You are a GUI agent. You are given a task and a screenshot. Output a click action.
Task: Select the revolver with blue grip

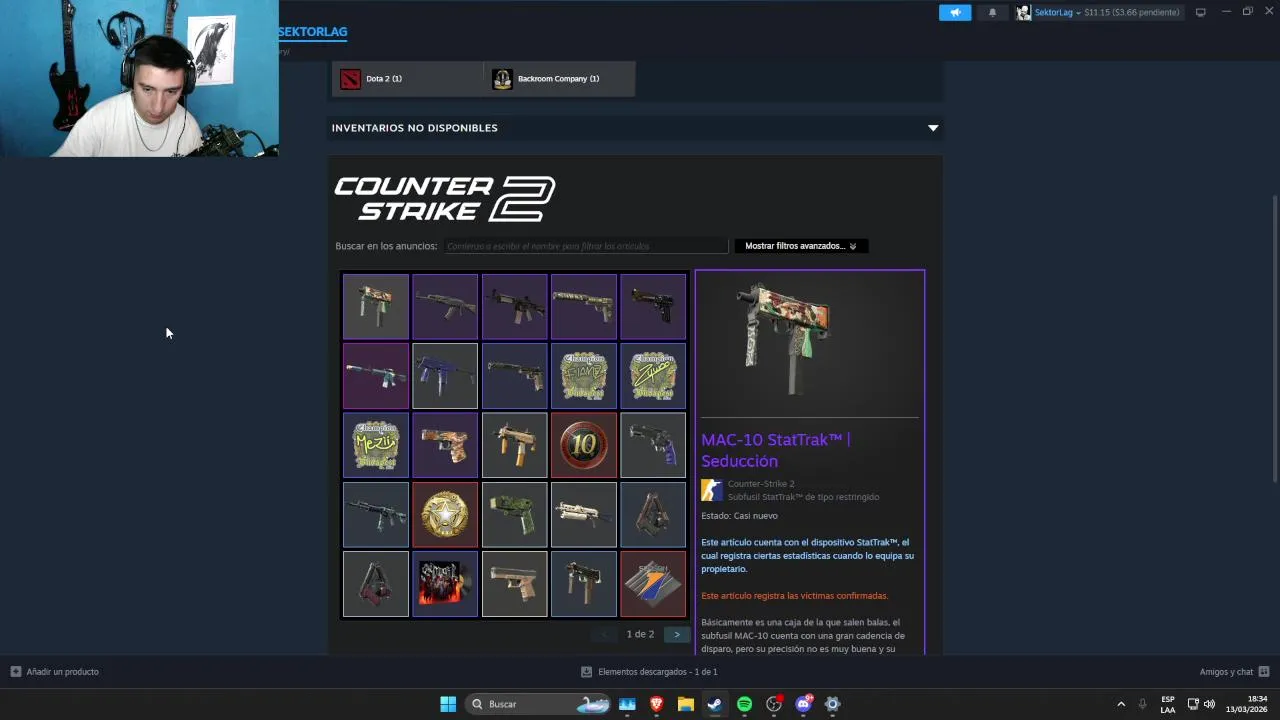point(653,445)
